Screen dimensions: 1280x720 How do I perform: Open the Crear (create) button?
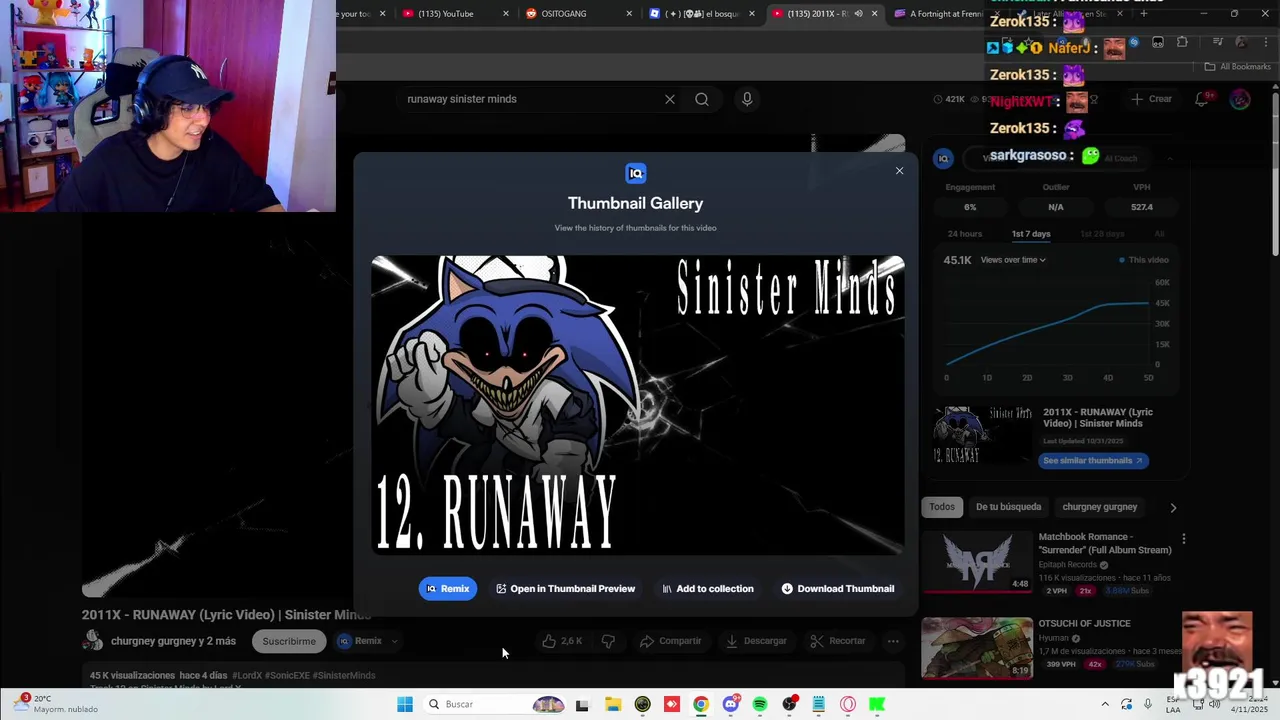pyautogui.click(x=1152, y=99)
